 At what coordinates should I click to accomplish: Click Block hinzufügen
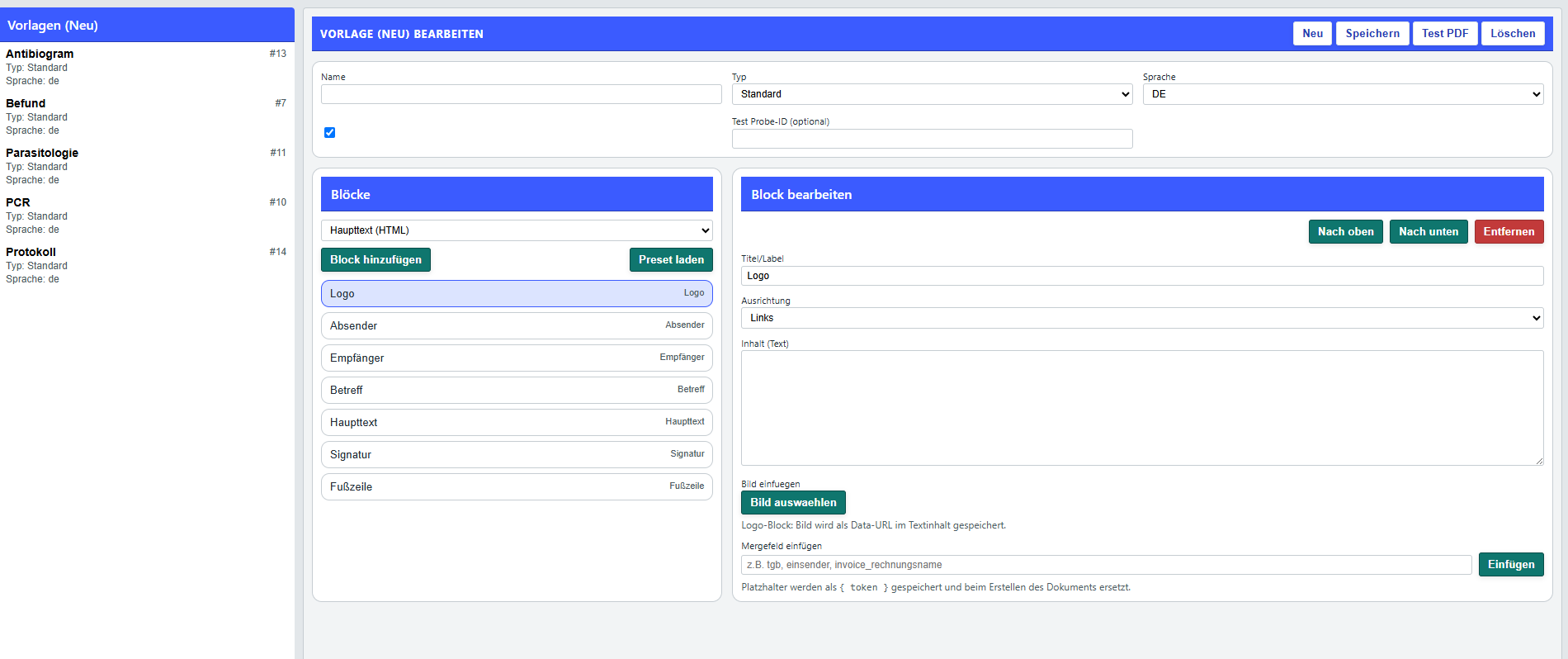375,260
